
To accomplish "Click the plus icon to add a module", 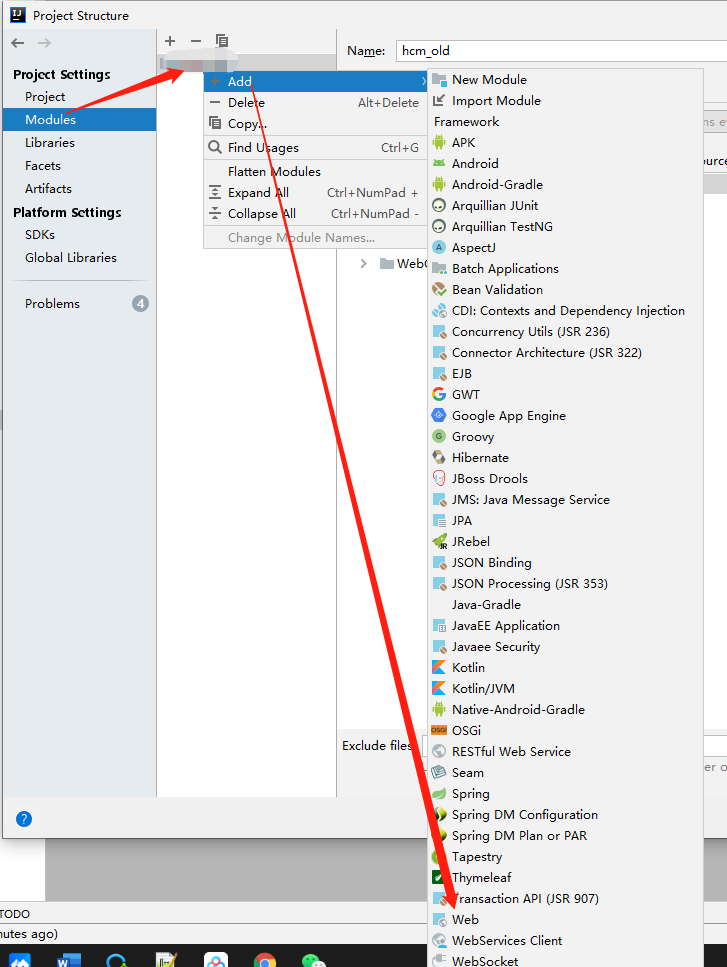I will 170,41.
